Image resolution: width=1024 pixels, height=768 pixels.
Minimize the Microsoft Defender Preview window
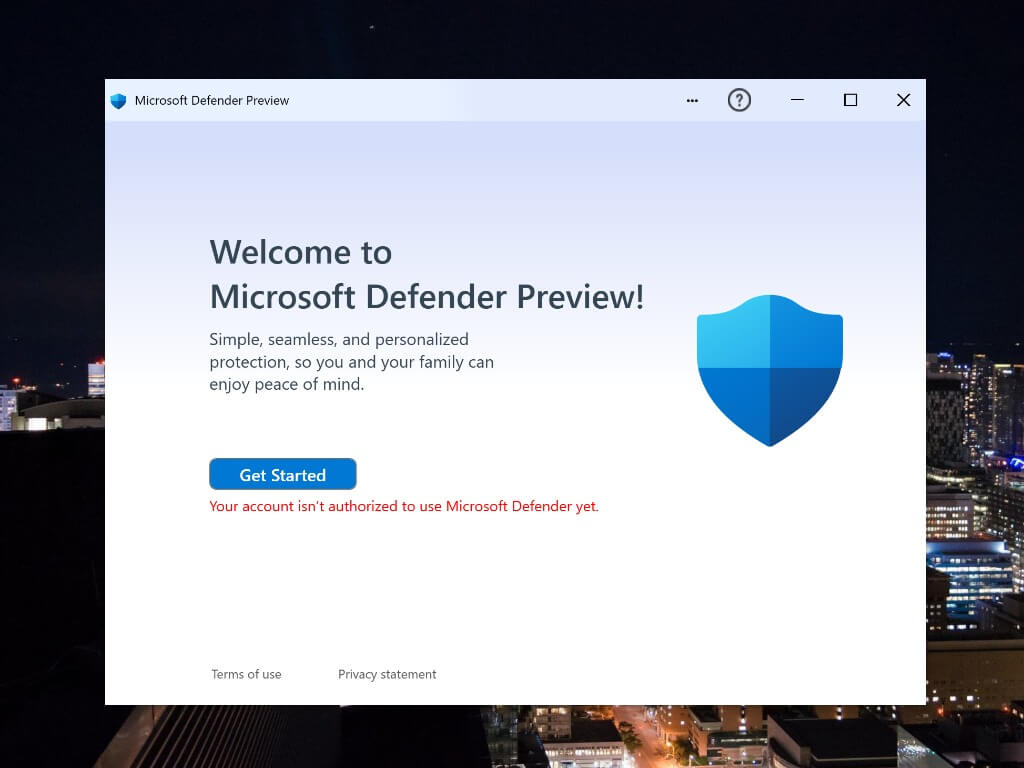coord(797,100)
